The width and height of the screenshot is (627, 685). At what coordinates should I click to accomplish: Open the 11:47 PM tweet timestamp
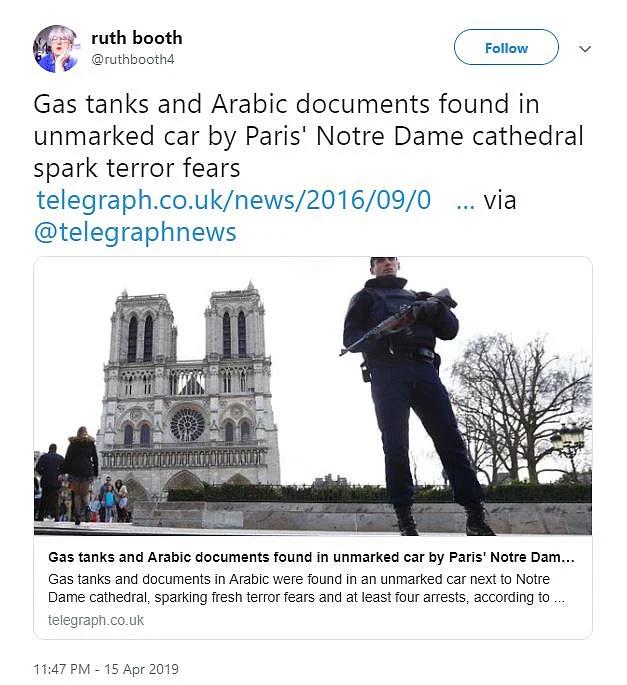(64, 669)
